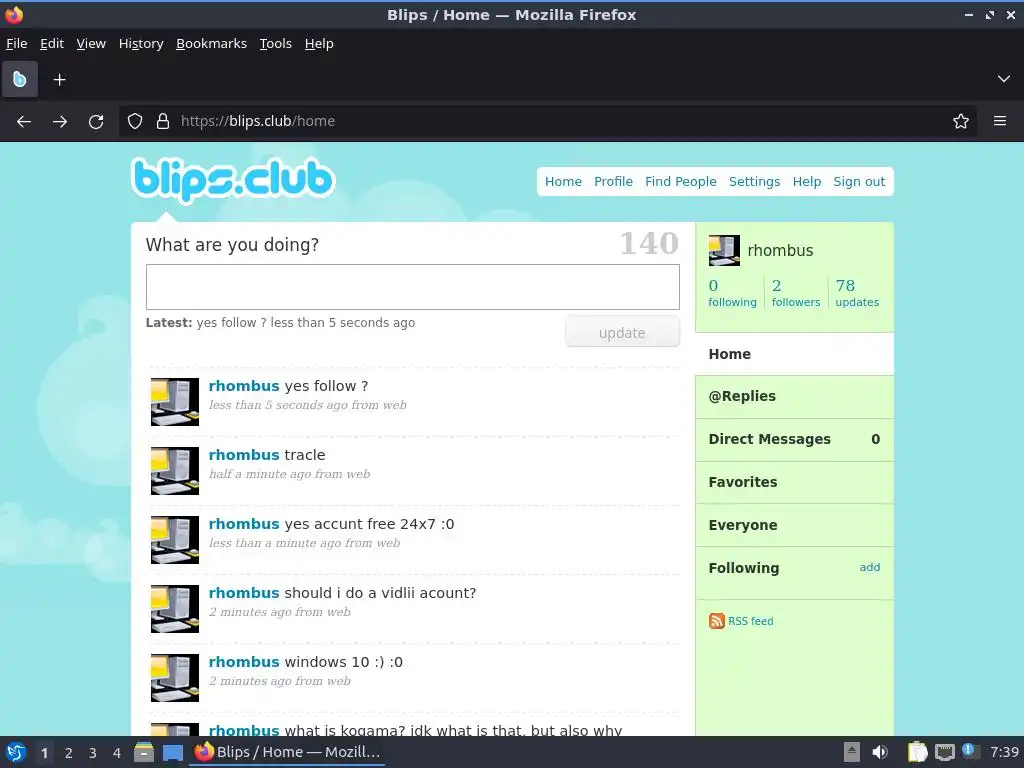Open the tracking protection shield icon
Viewport: 1024px width, 768px height.
(x=135, y=121)
